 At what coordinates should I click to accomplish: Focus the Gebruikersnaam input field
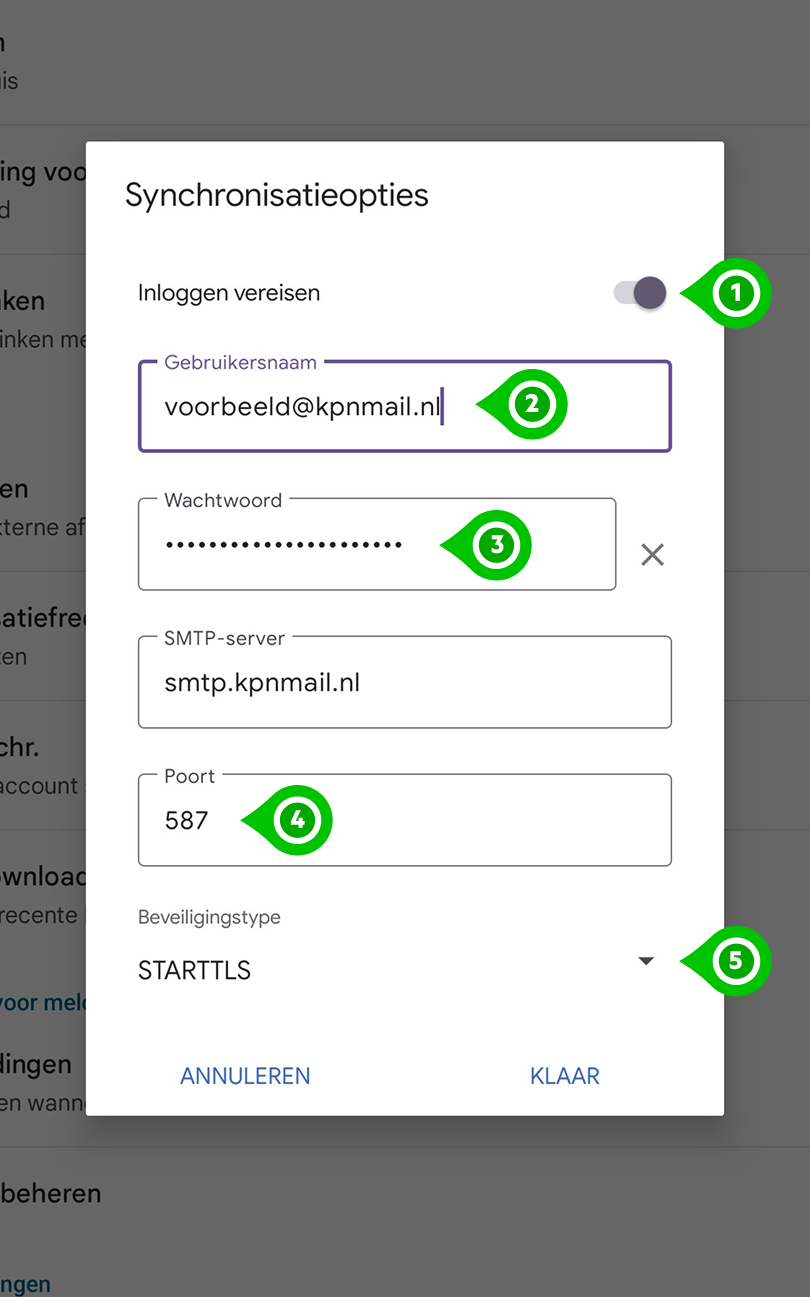click(300, 406)
